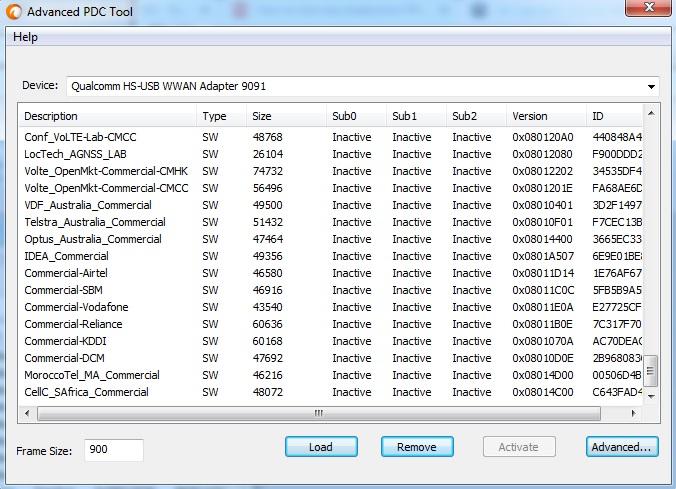The width and height of the screenshot is (676, 489).
Task: Click the vertical scrollbar up arrow
Action: coord(651,113)
